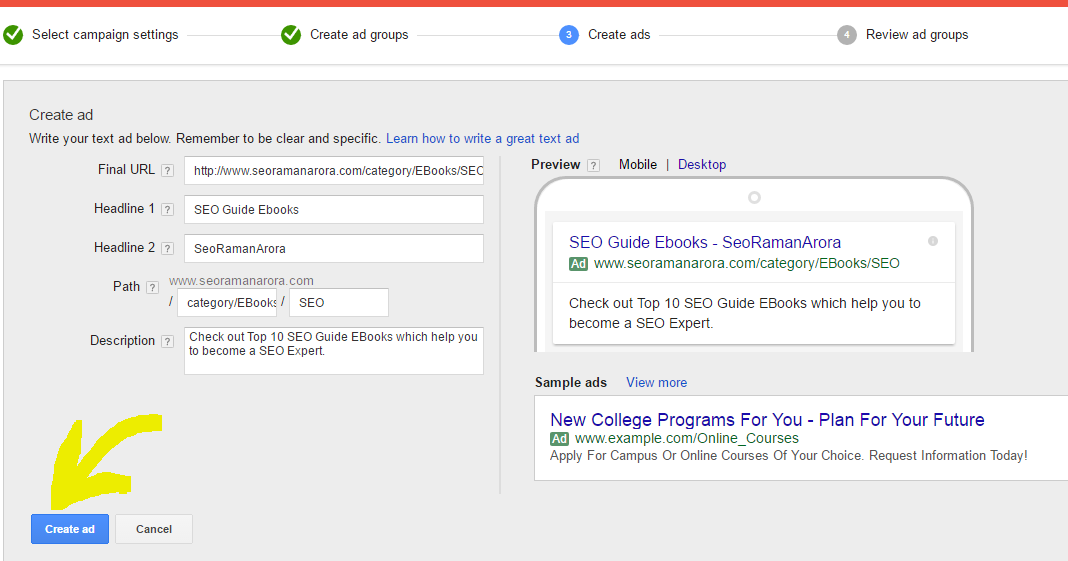Click the Preview help question mark icon

pyautogui.click(x=593, y=165)
